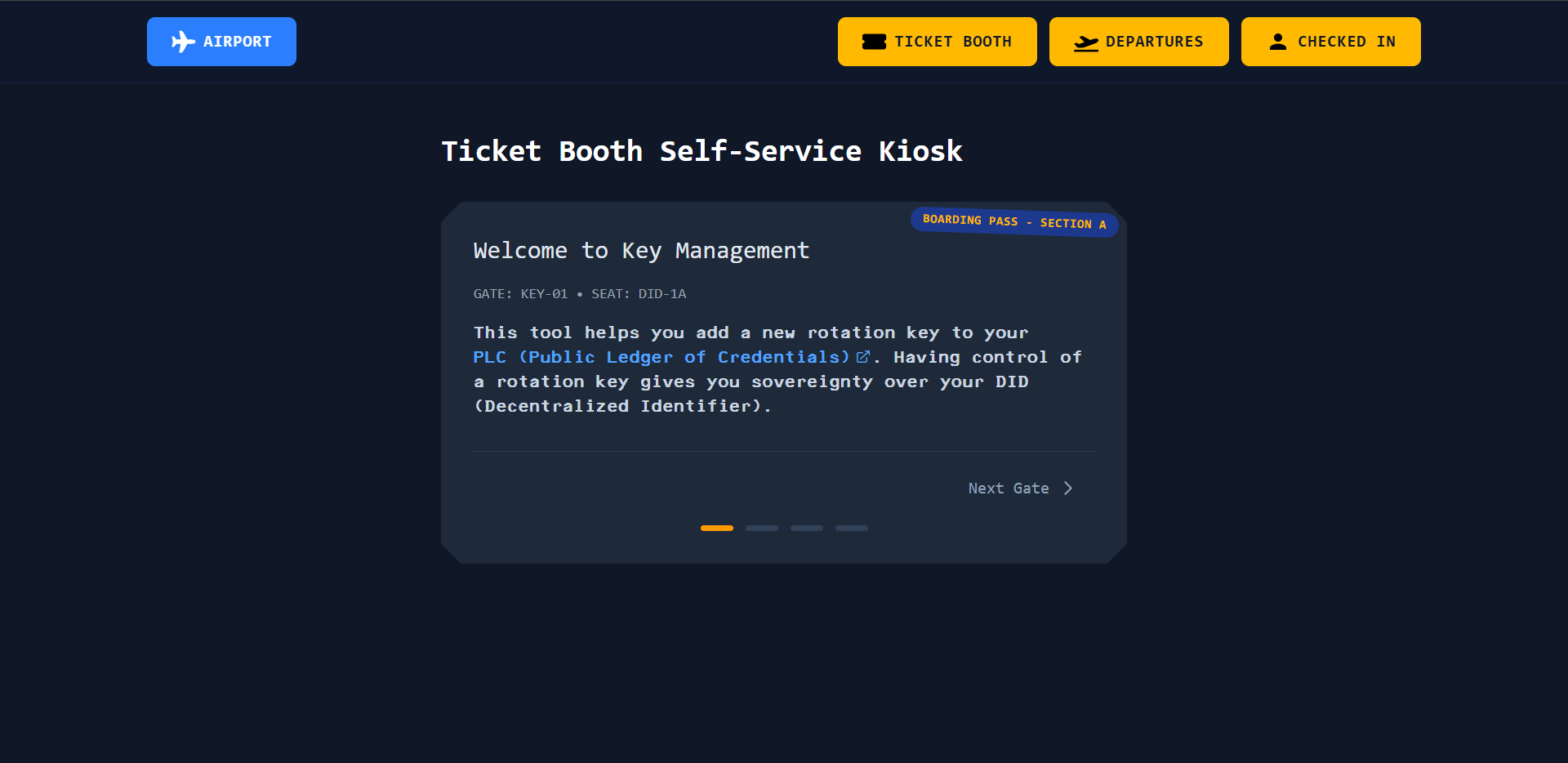This screenshot has width=1568, height=763.
Task: Jump to the second step indicator dash
Action: pos(762,528)
